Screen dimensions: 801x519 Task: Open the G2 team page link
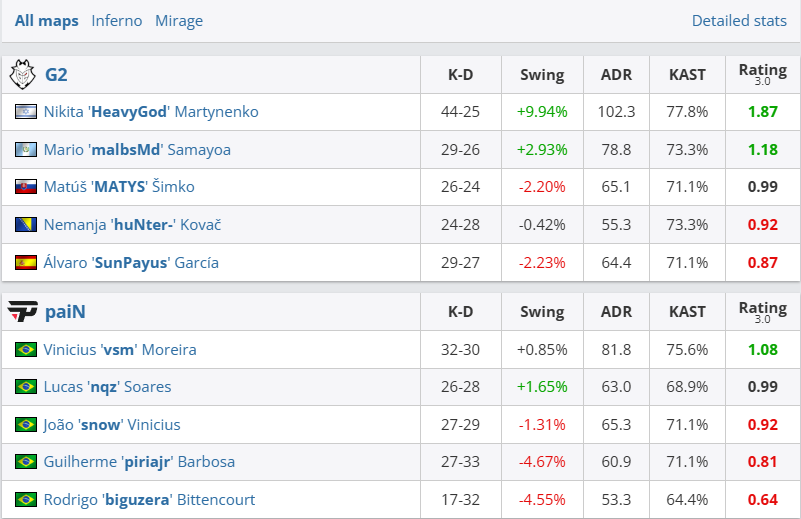point(56,74)
